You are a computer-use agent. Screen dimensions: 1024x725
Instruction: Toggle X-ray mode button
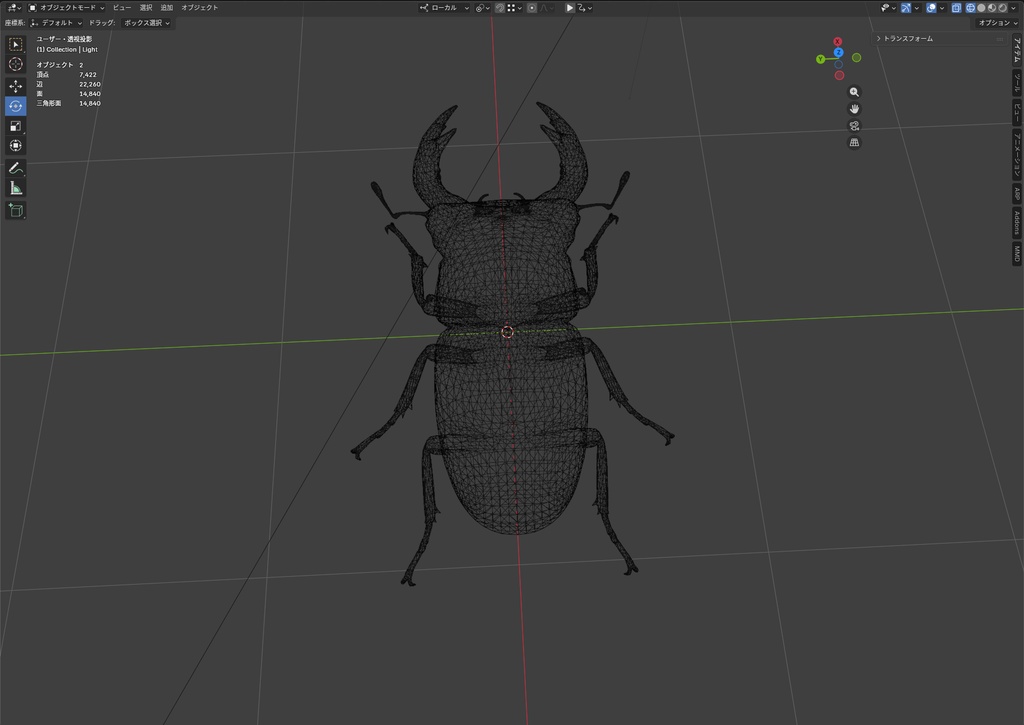(957, 8)
